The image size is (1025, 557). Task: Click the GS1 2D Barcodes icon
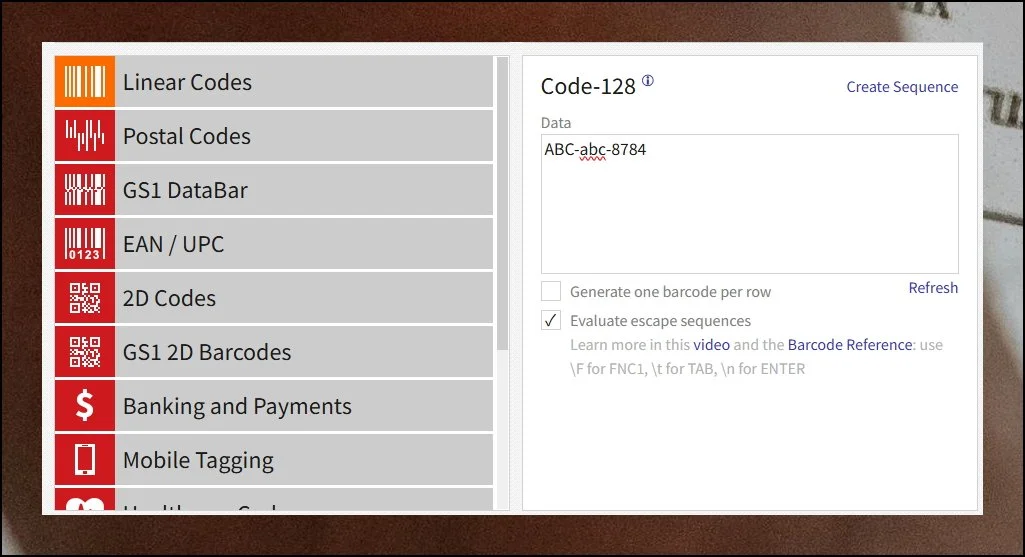pos(85,352)
